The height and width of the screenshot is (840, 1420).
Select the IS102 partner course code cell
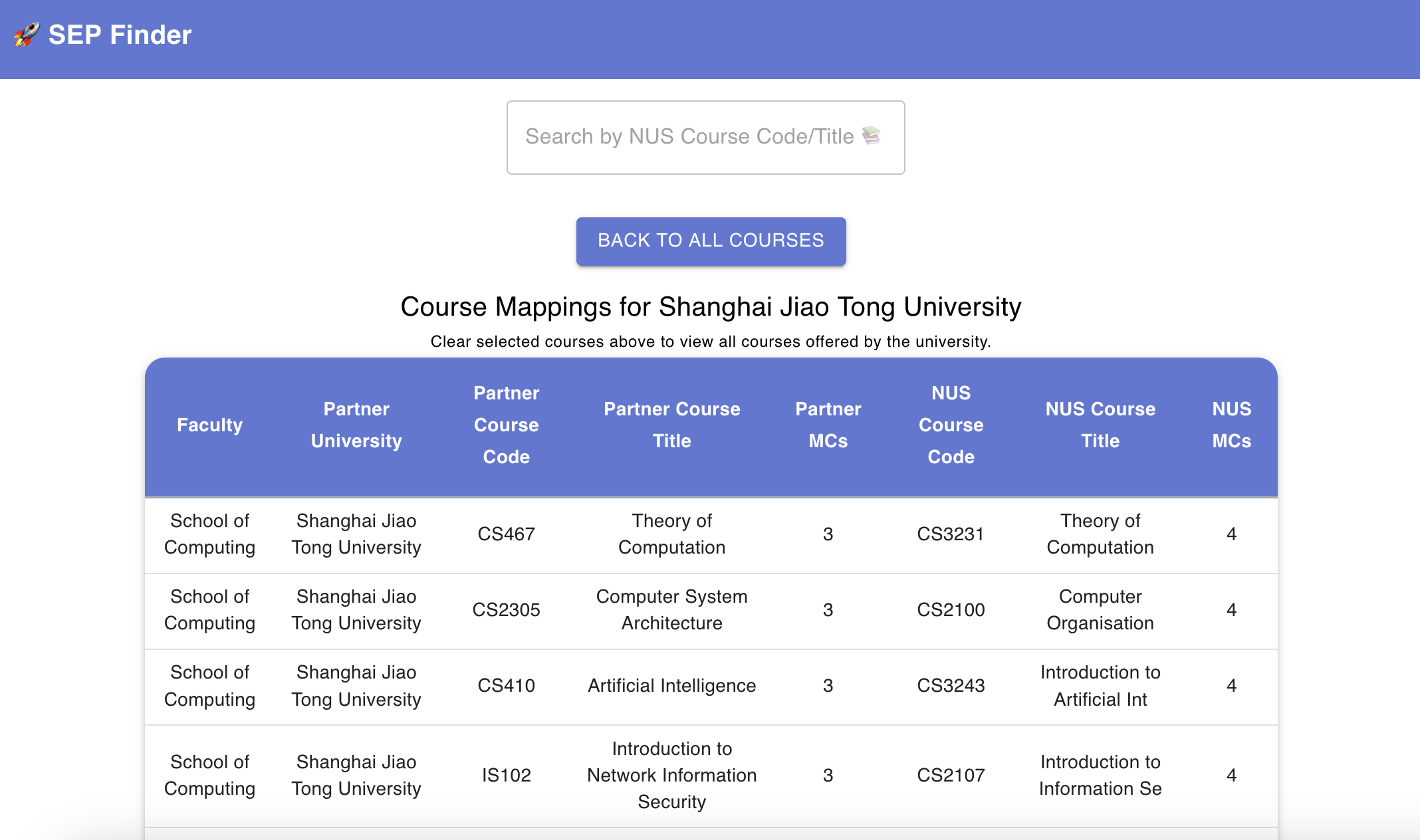(506, 776)
